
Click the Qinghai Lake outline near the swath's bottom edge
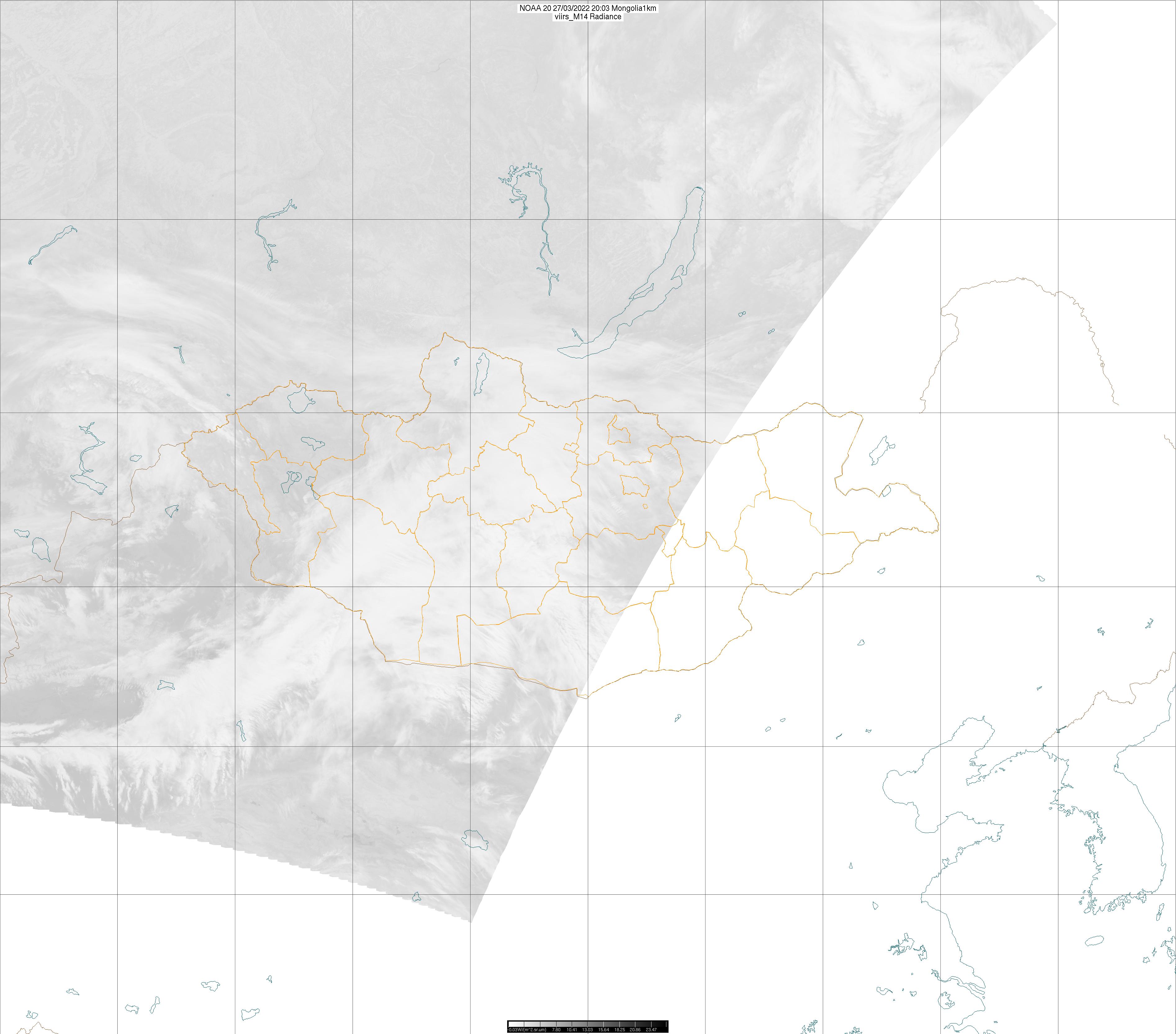[x=475, y=839]
